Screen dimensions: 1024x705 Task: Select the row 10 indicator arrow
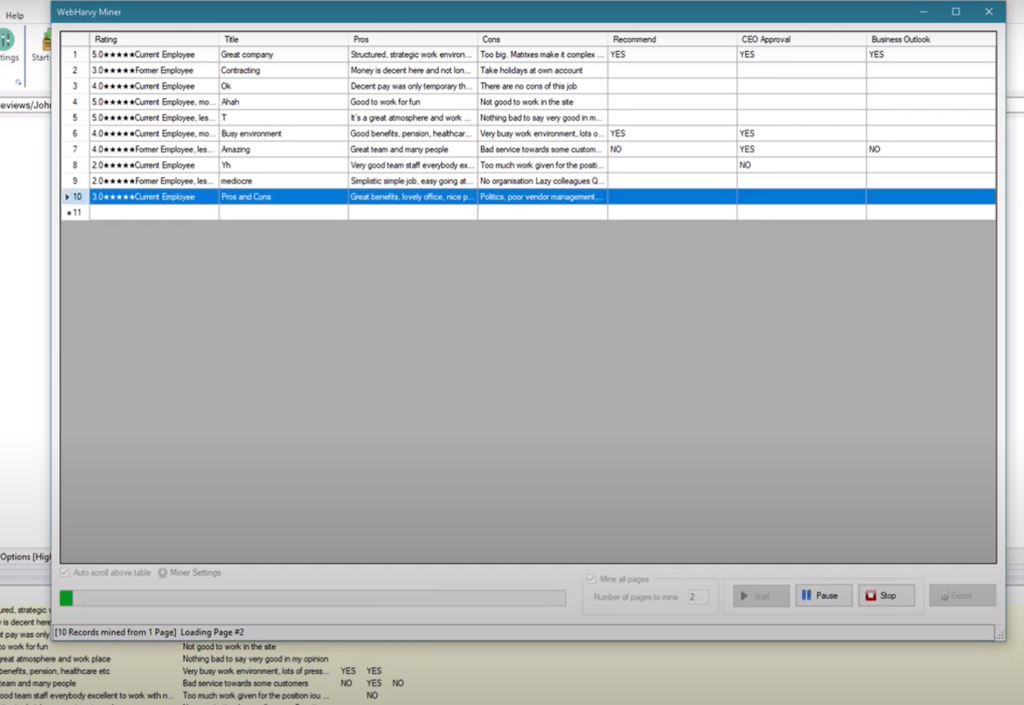(x=68, y=197)
